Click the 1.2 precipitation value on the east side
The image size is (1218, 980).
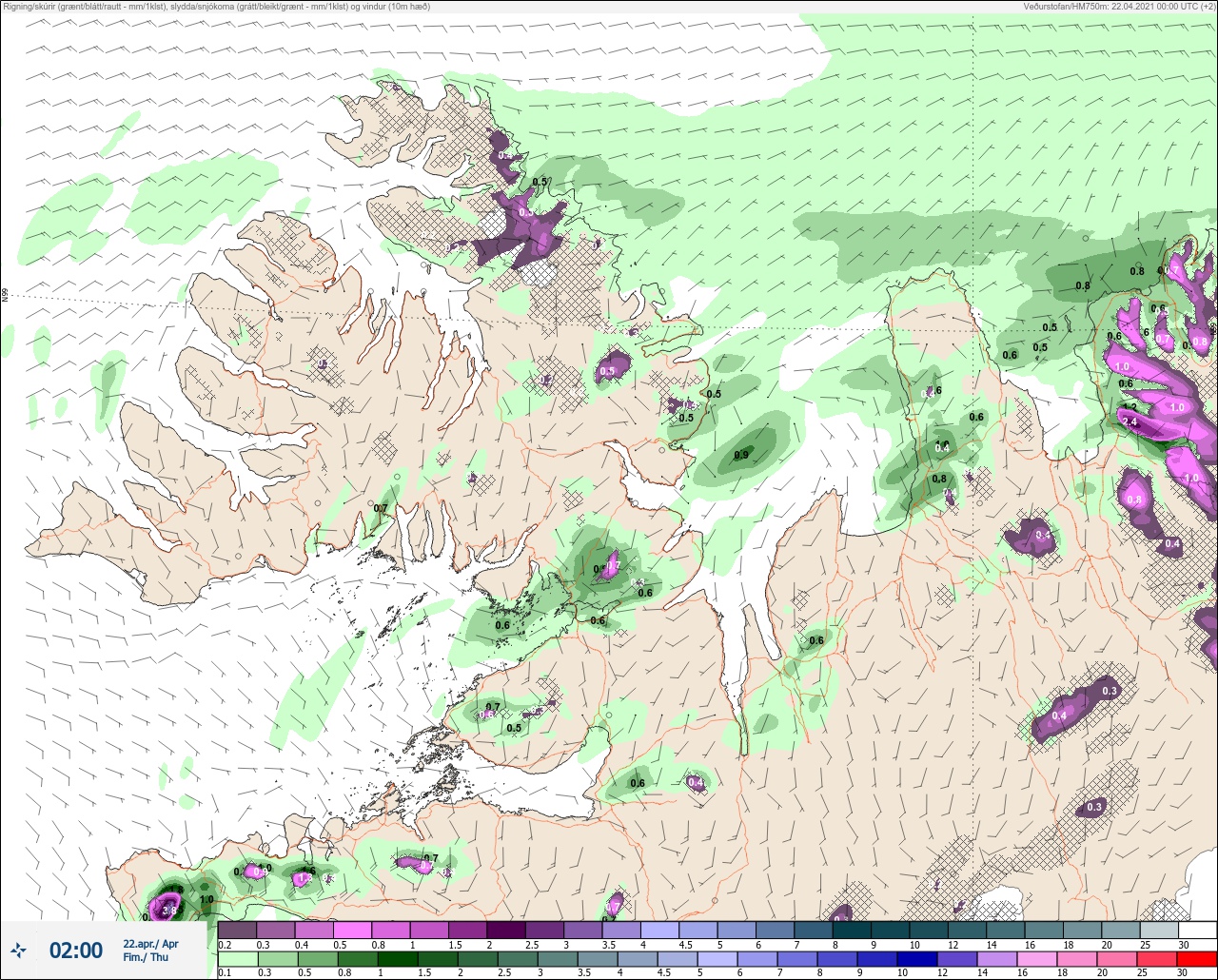pyautogui.click(x=1130, y=407)
